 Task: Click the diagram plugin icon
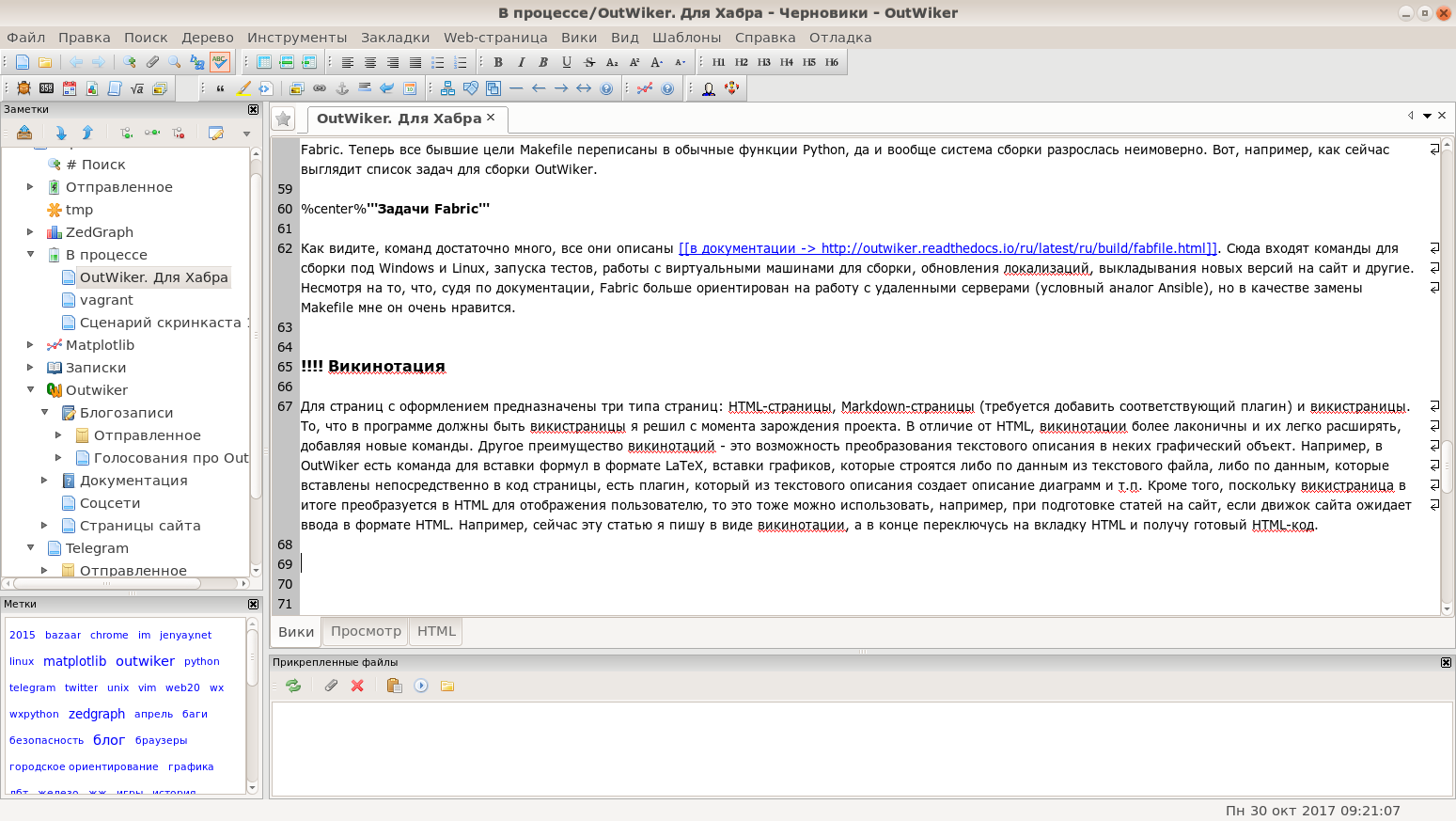(x=447, y=88)
